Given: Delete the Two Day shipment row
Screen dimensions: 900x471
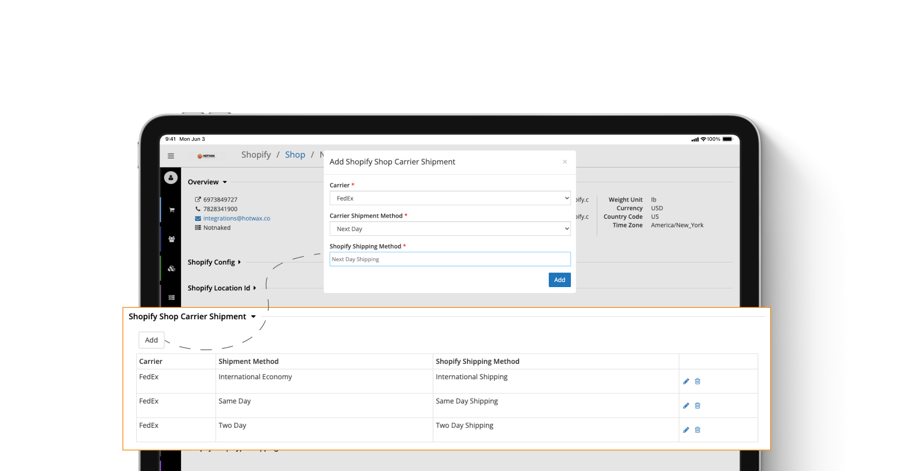Looking at the screenshot, I should pos(698,430).
